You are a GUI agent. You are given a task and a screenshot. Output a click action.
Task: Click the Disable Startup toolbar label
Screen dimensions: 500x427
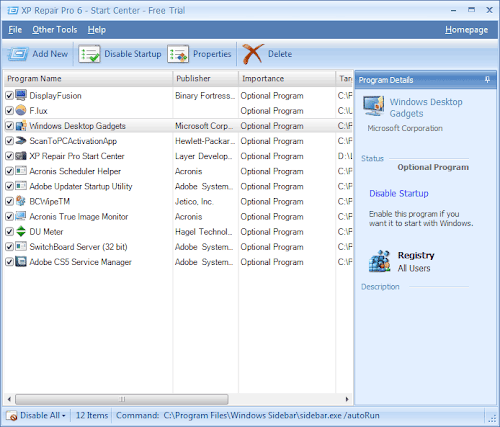click(133, 54)
